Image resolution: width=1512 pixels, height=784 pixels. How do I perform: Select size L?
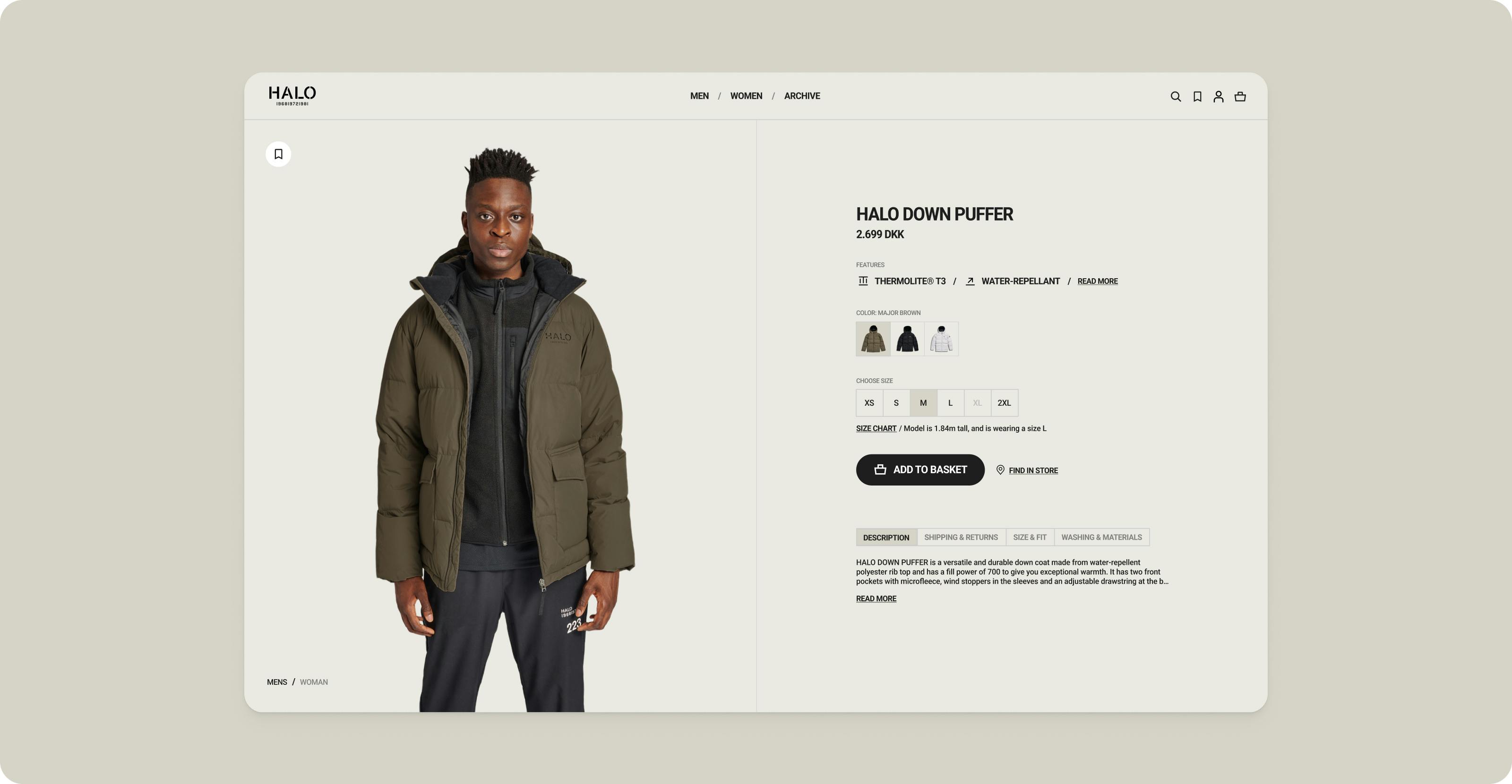tap(950, 403)
